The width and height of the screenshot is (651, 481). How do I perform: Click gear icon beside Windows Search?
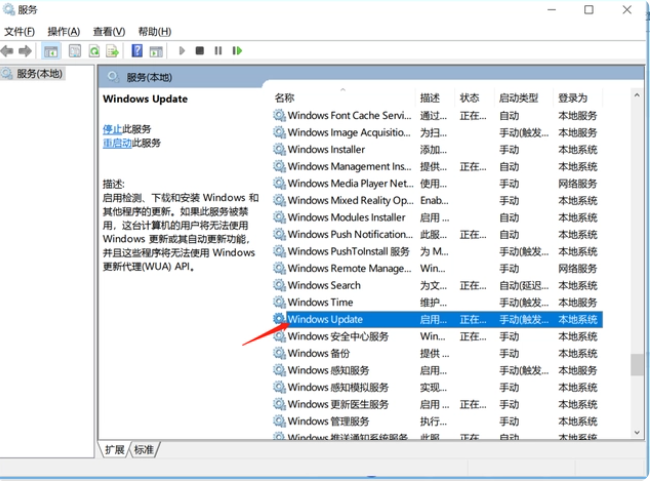tap(279, 285)
